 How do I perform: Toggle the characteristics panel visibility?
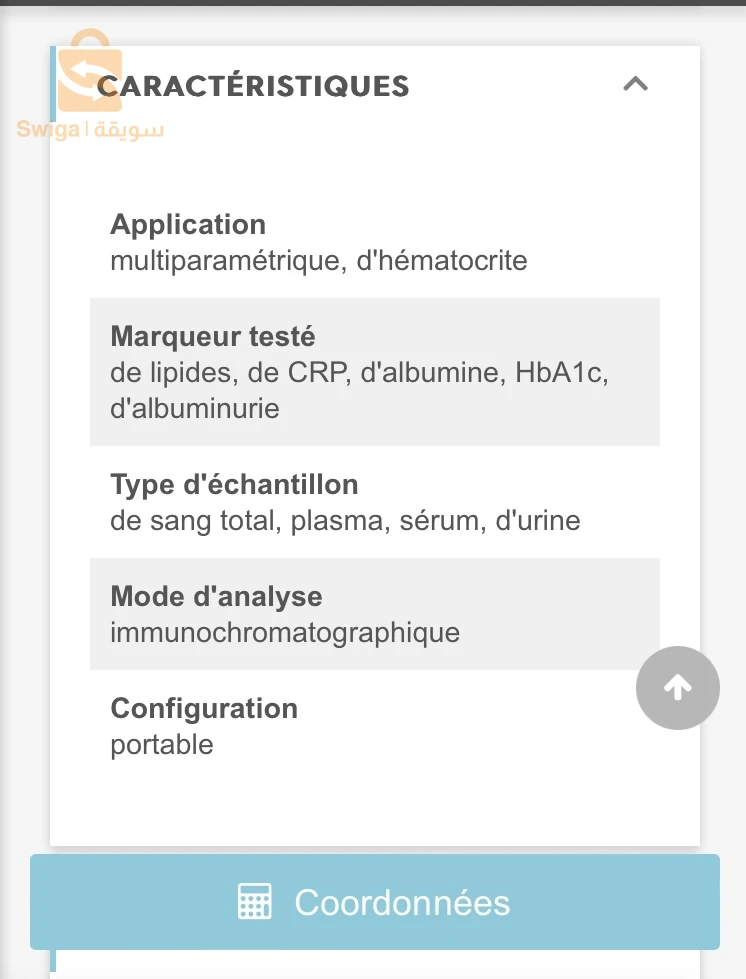pos(635,85)
